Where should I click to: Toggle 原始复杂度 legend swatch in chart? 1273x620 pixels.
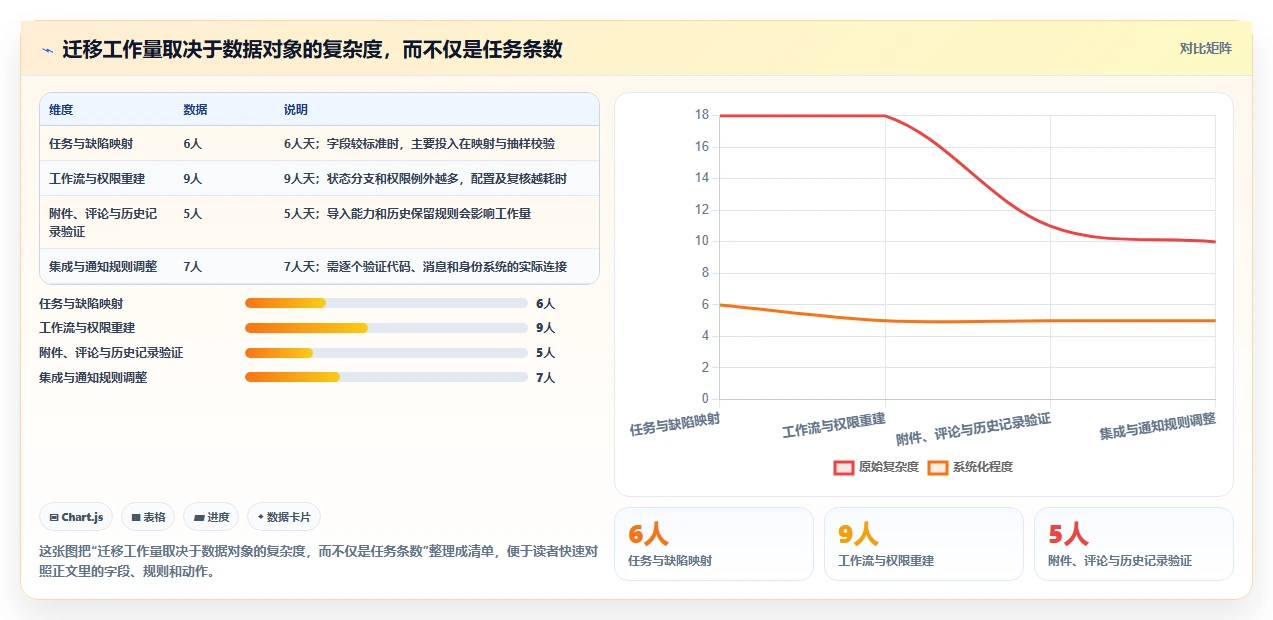843,467
